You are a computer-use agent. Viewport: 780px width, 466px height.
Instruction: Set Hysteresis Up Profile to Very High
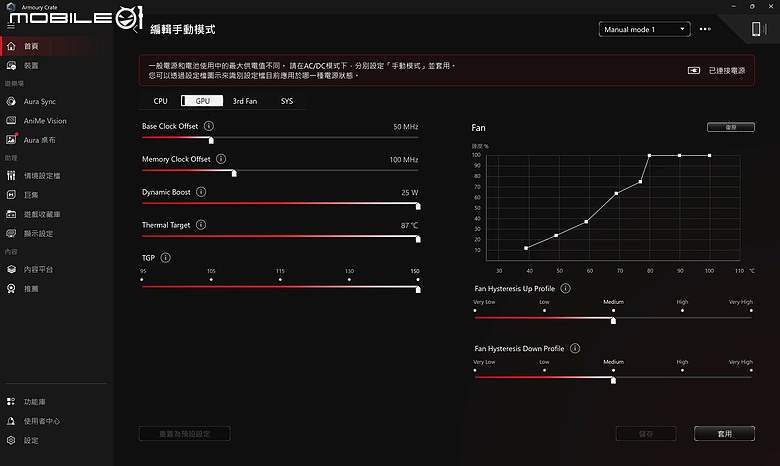pos(751,310)
